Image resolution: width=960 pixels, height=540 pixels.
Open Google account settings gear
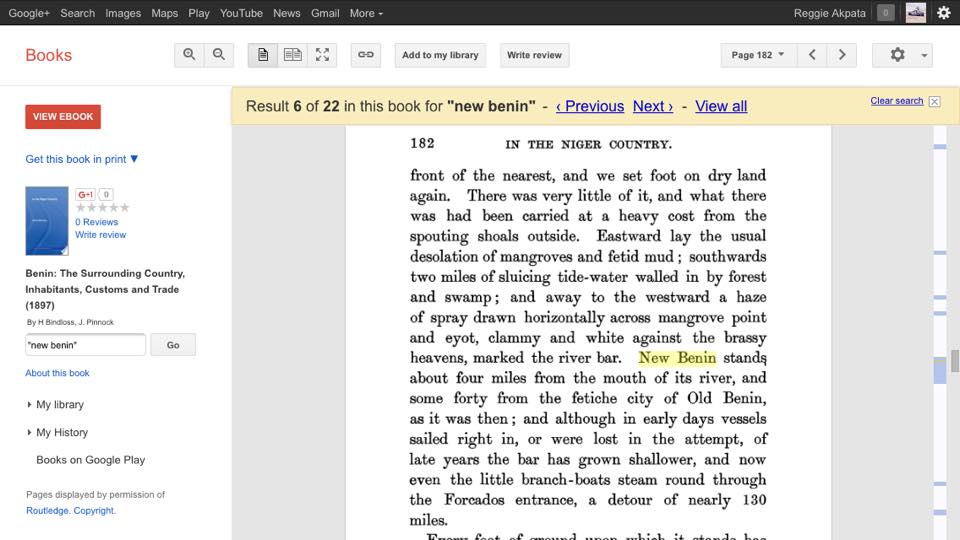[x=943, y=13]
